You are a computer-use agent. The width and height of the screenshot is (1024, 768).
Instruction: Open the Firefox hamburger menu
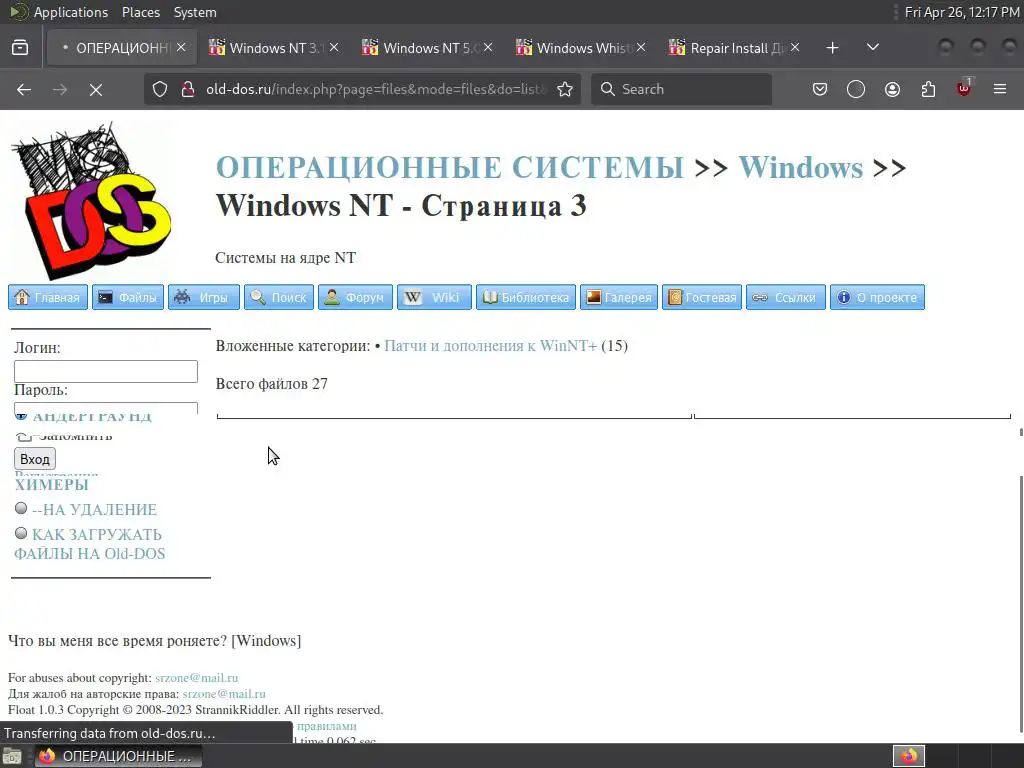coord(1000,89)
